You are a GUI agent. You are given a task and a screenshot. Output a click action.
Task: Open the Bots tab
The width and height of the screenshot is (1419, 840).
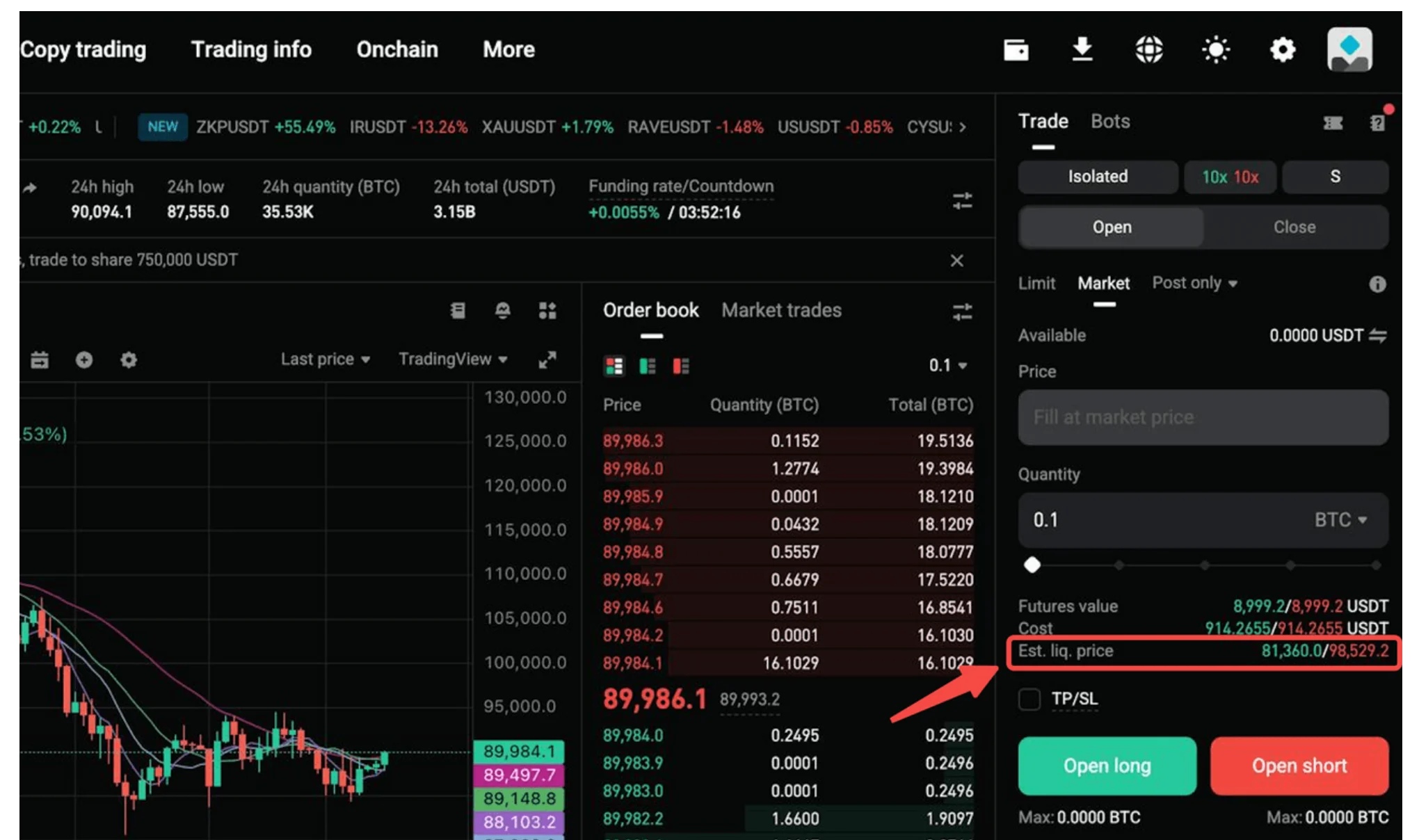[x=1110, y=121]
